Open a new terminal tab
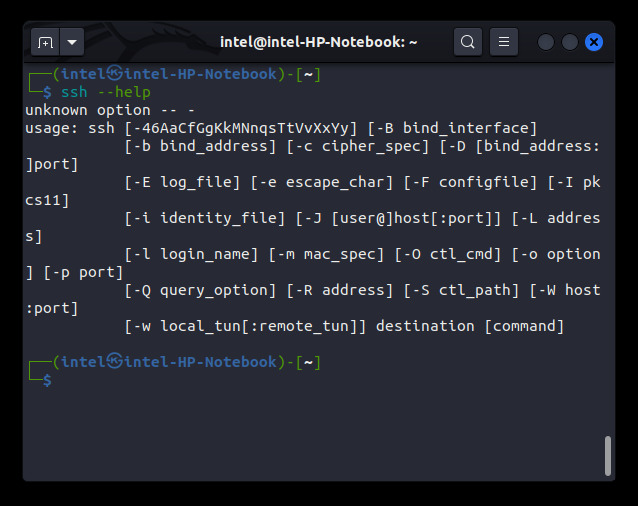This screenshot has width=638, height=506. point(45,42)
